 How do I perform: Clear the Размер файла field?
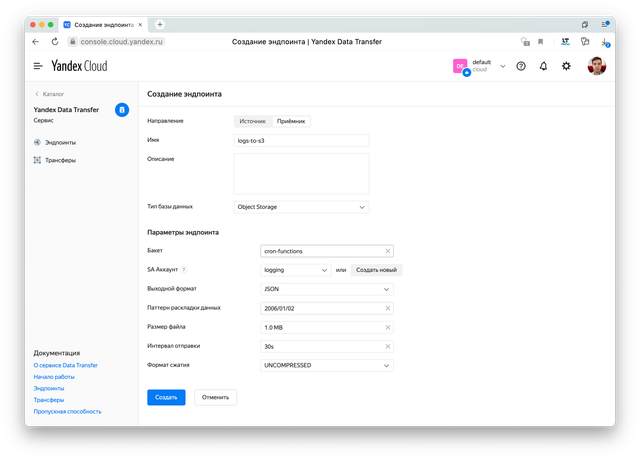387,327
